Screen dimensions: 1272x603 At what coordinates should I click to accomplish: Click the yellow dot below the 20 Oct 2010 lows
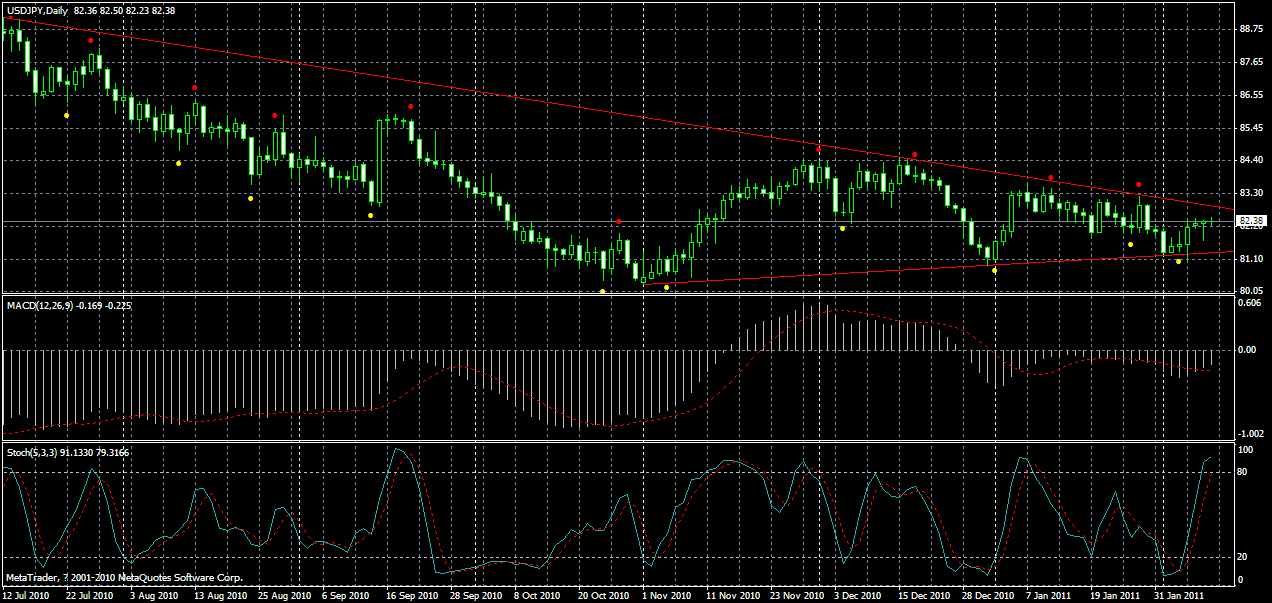603,291
